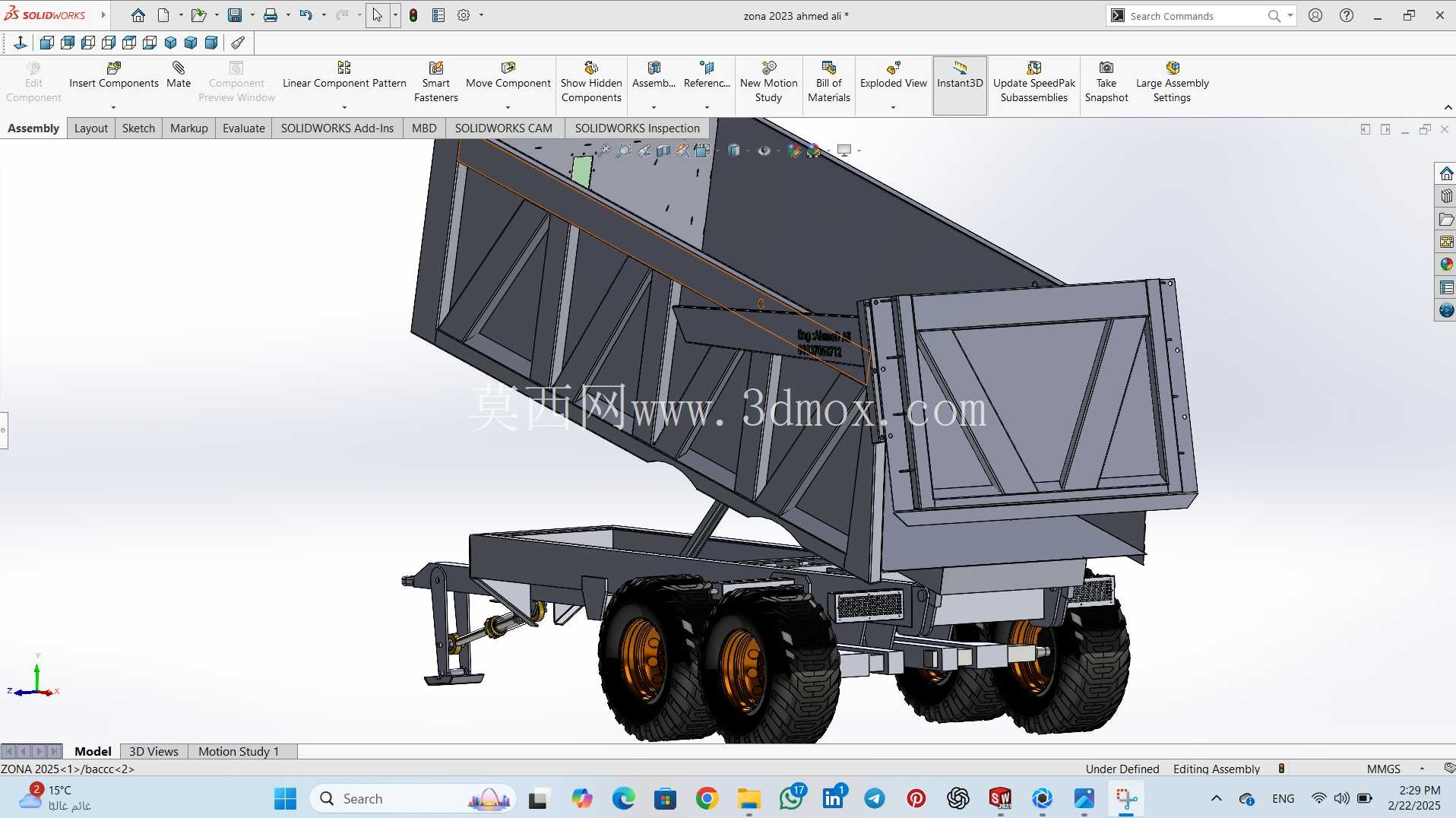
Task: Toggle Instant3D on or off
Action: pyautogui.click(x=960, y=85)
